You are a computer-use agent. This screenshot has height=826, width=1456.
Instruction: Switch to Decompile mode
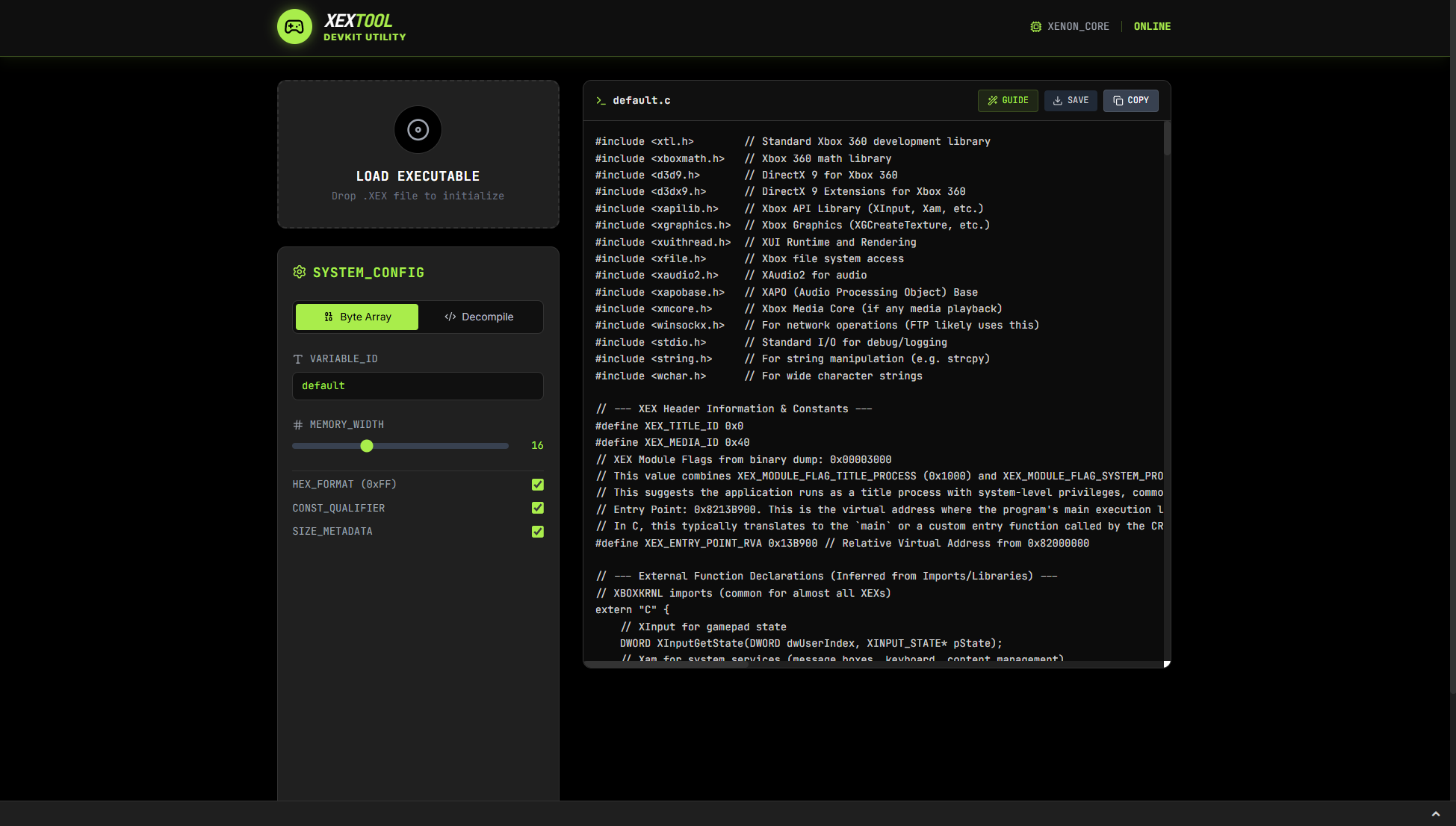point(480,317)
